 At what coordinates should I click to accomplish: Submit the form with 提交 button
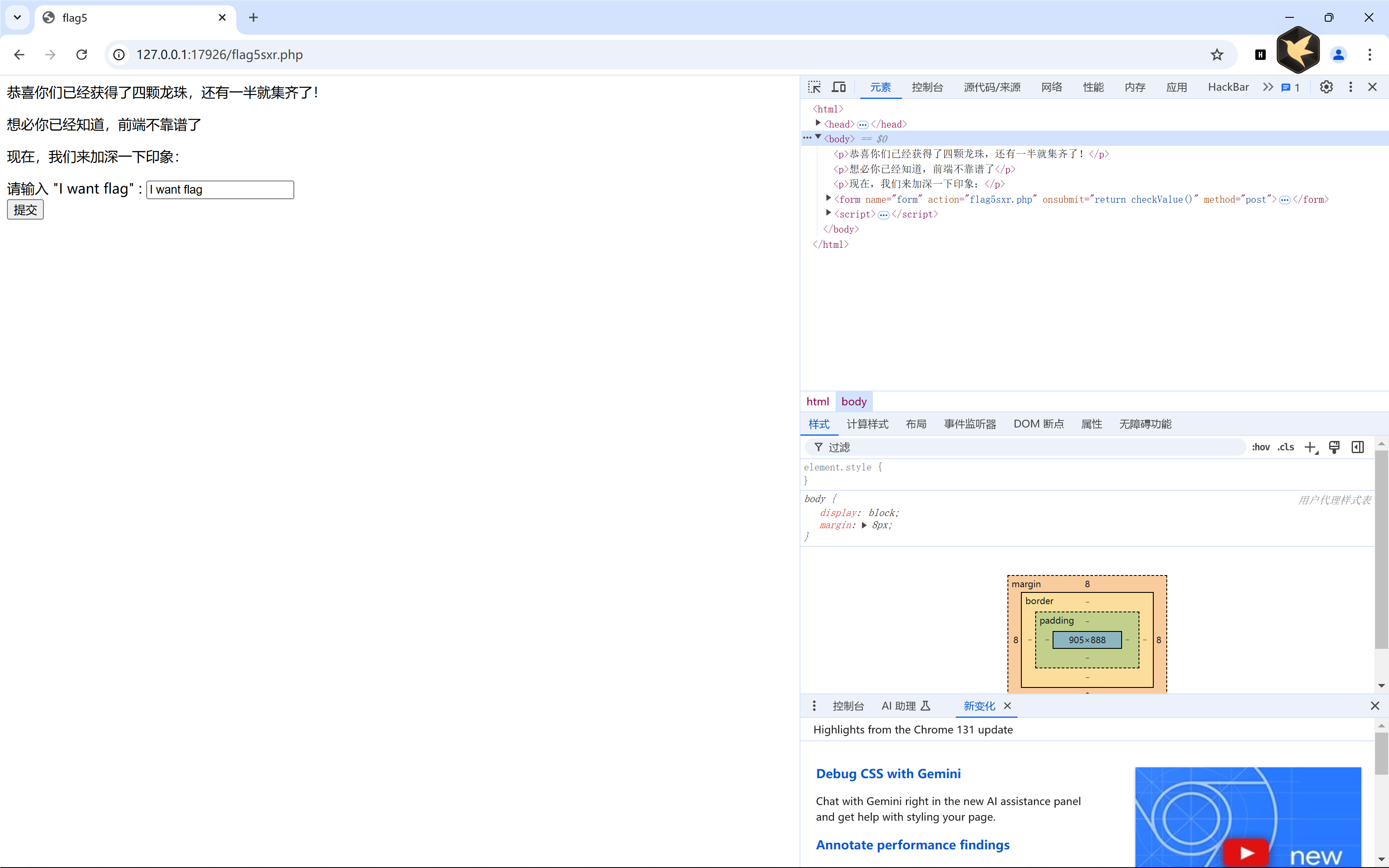25,210
